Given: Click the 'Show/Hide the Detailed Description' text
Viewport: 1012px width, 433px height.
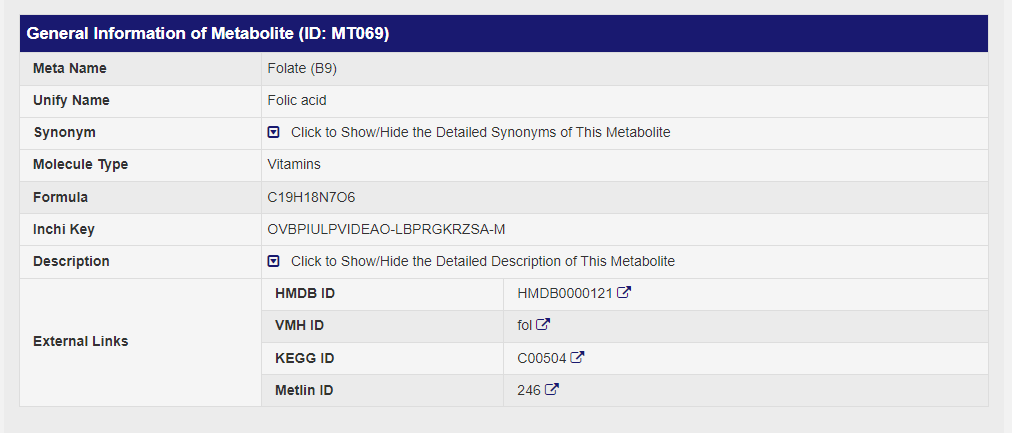Looking at the screenshot, I should (x=482, y=261).
